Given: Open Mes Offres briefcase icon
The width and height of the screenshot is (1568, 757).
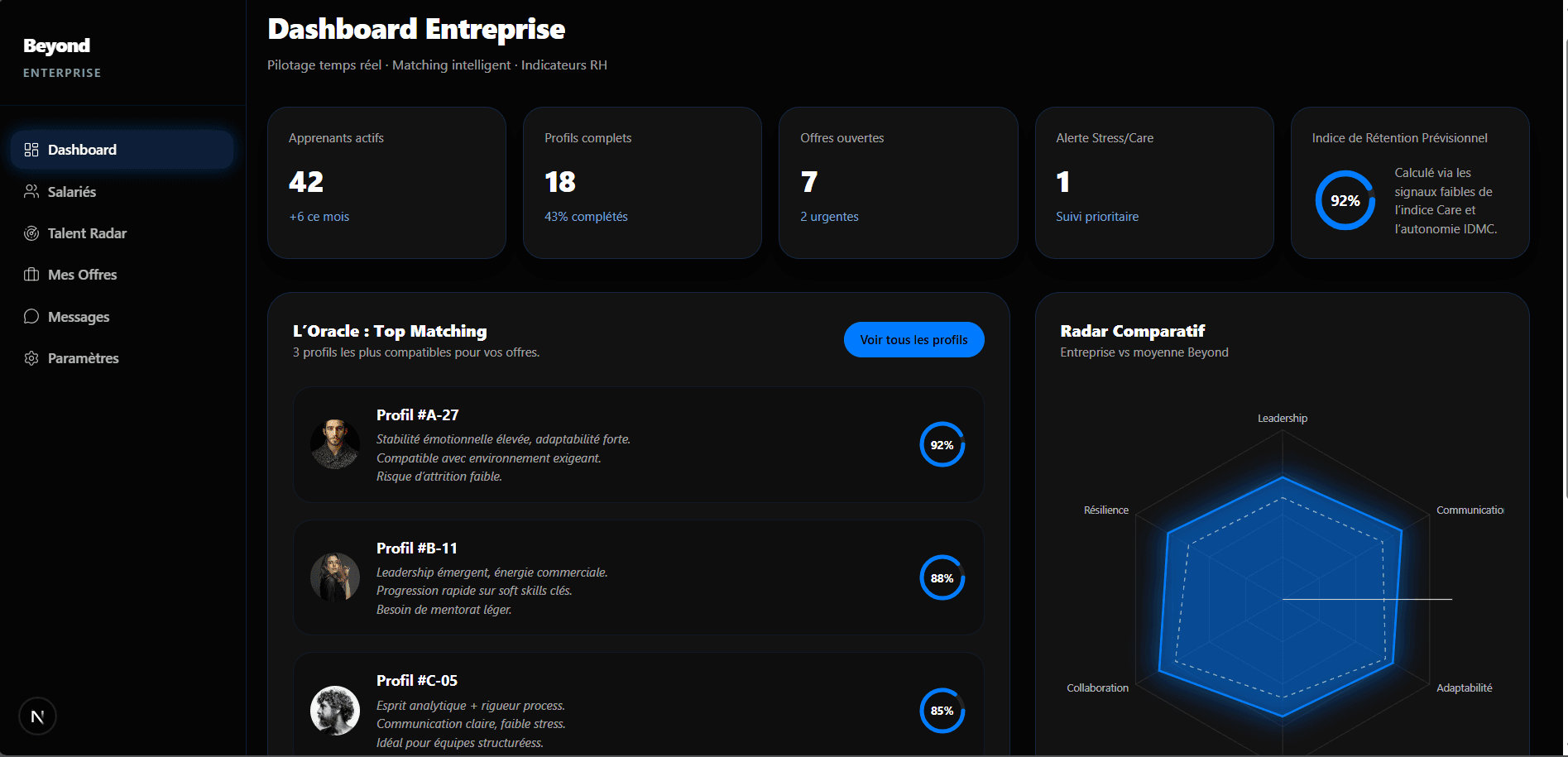Looking at the screenshot, I should (x=31, y=275).
